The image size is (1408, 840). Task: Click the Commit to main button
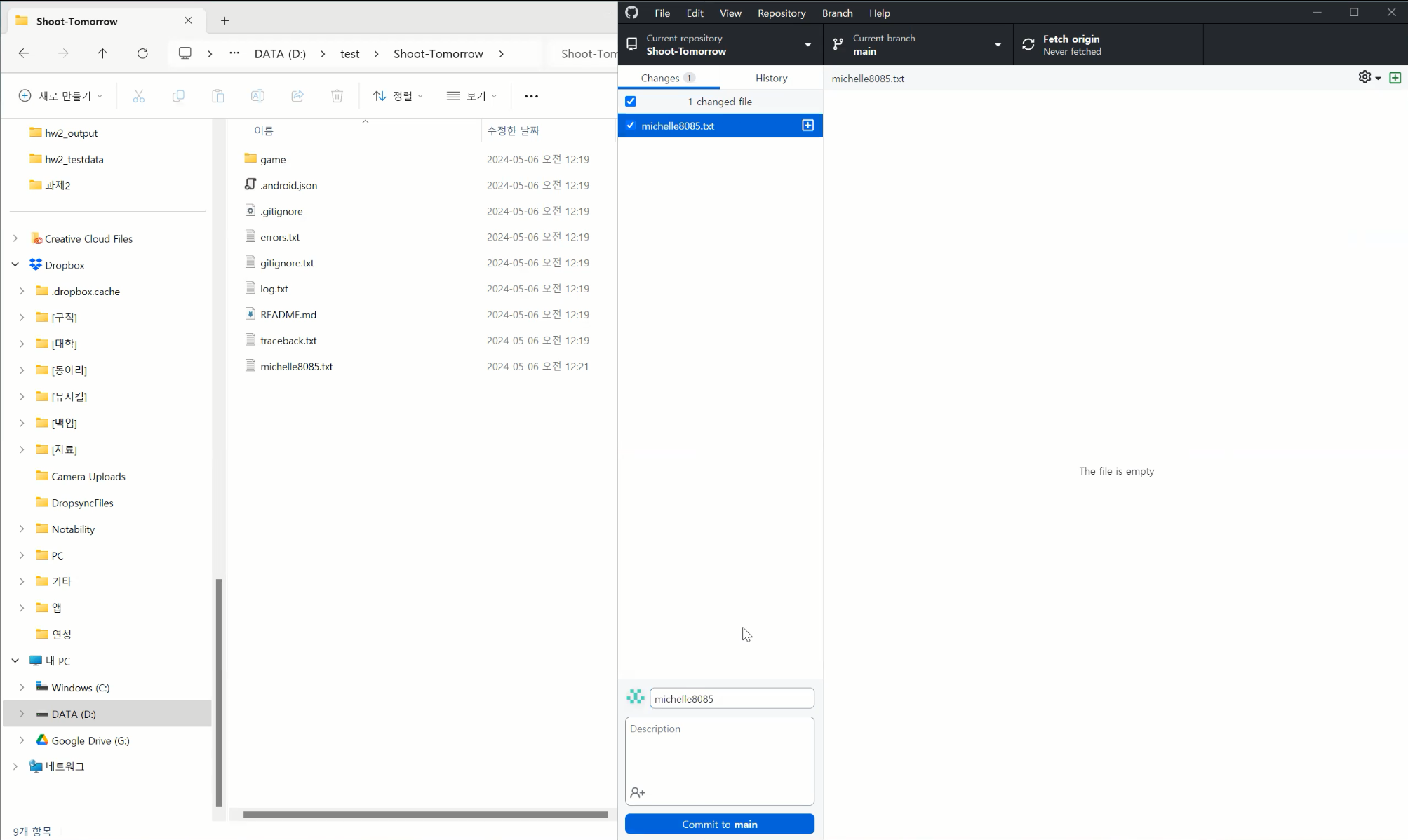(719, 824)
